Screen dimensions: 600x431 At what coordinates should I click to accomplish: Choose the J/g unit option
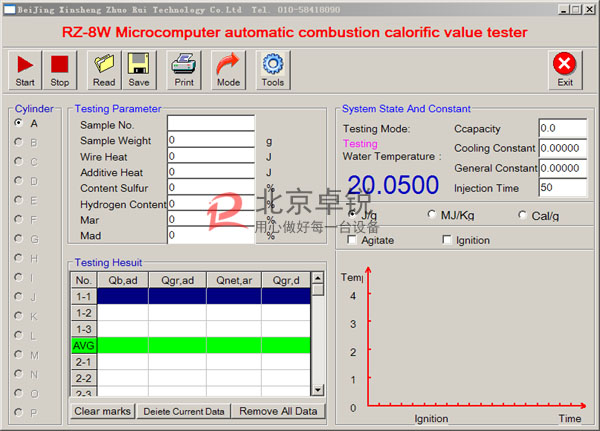pos(352,214)
